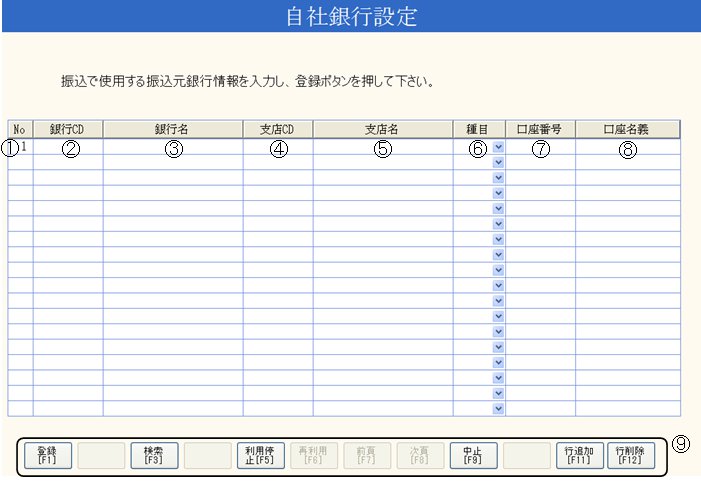The width and height of the screenshot is (701, 481).
Task: Open the 種目 dropdown in the last row
Action: 498,408
